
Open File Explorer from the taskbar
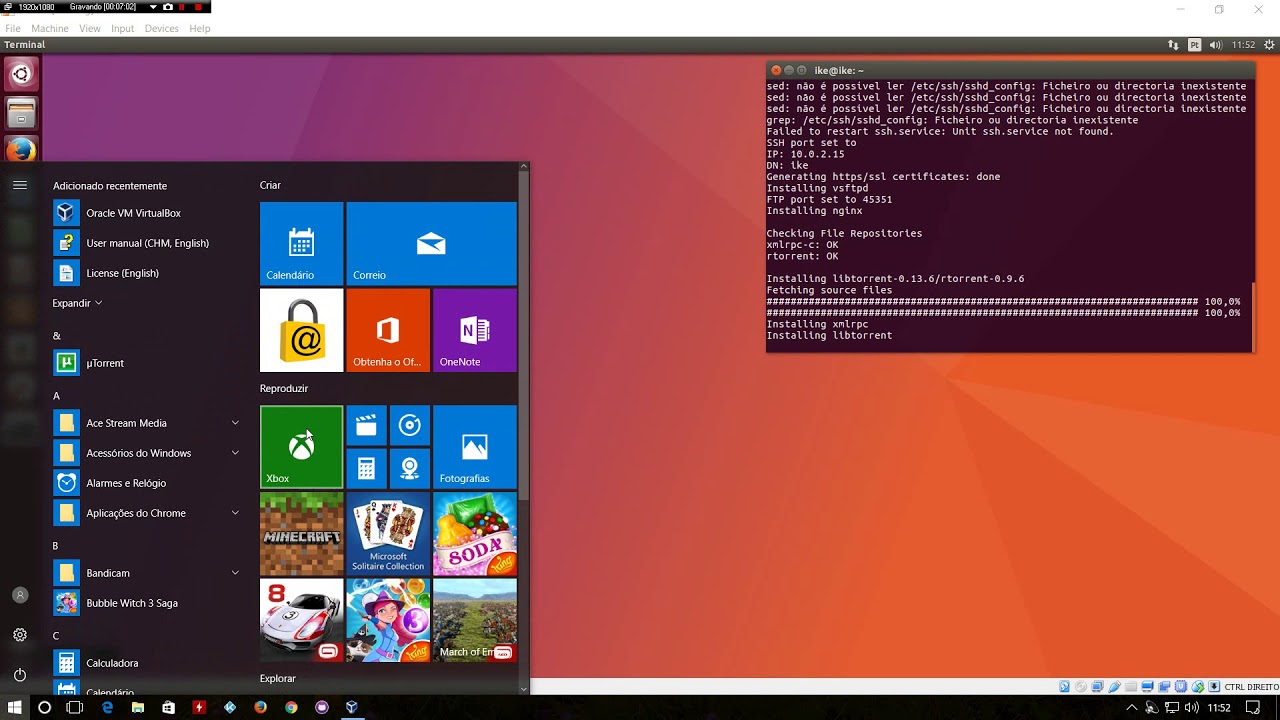[138, 707]
